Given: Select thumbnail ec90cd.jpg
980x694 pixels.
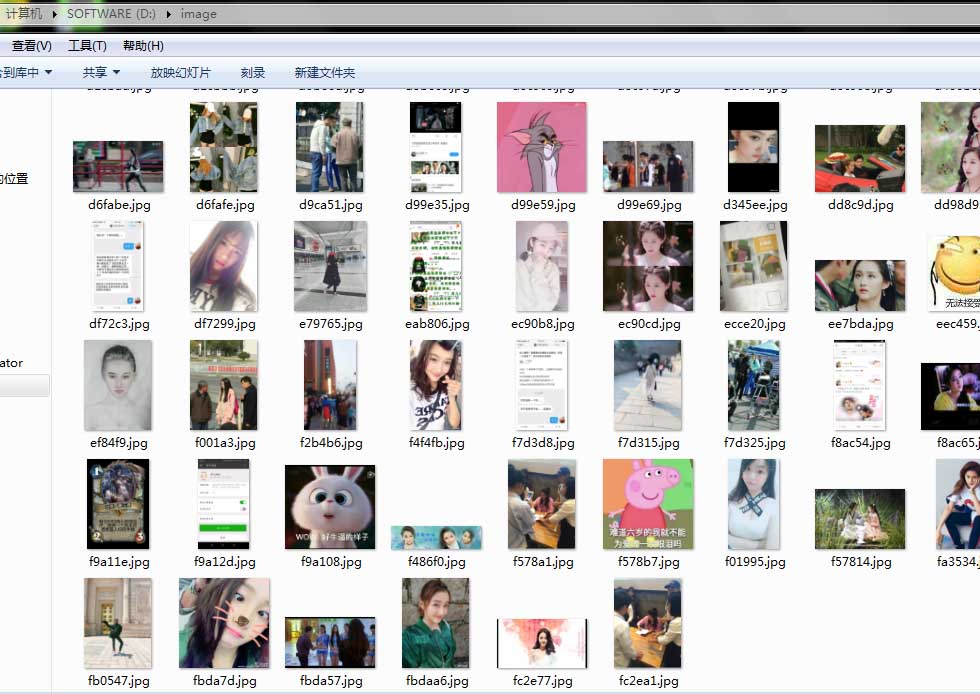Looking at the screenshot, I should (x=648, y=266).
